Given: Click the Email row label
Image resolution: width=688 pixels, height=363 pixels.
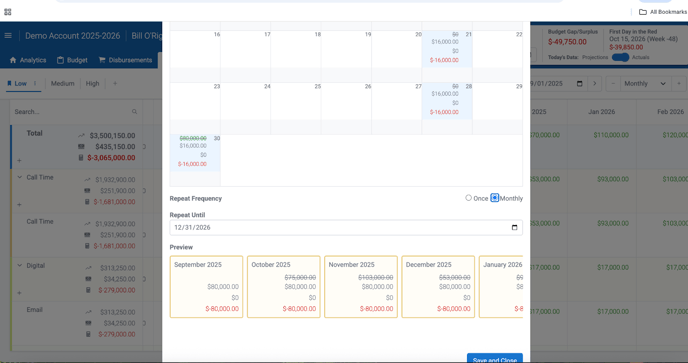Looking at the screenshot, I should point(34,309).
